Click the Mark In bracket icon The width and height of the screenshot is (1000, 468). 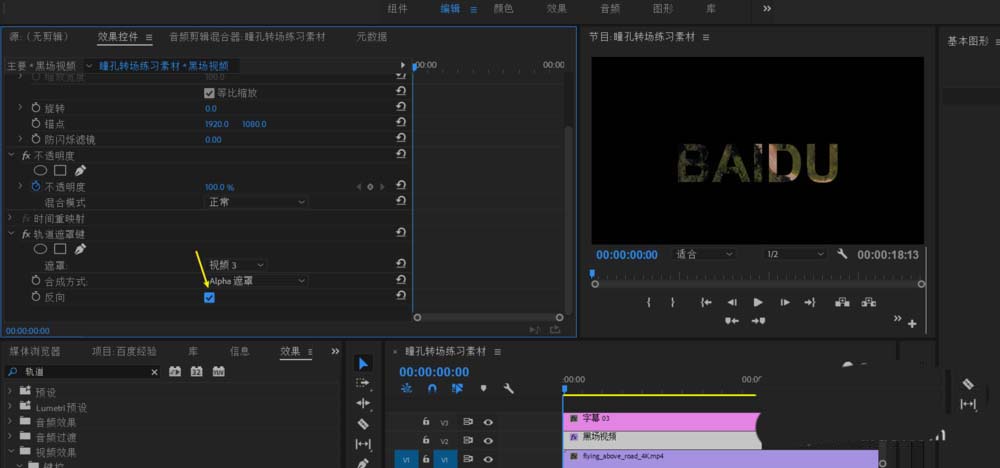coord(649,302)
